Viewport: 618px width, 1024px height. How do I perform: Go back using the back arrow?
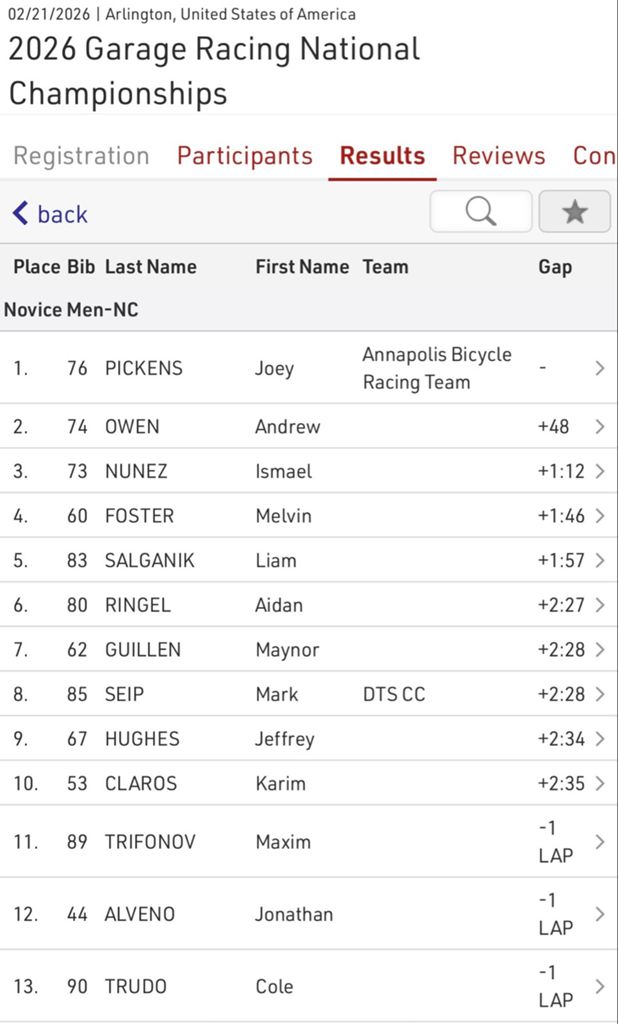(50, 214)
